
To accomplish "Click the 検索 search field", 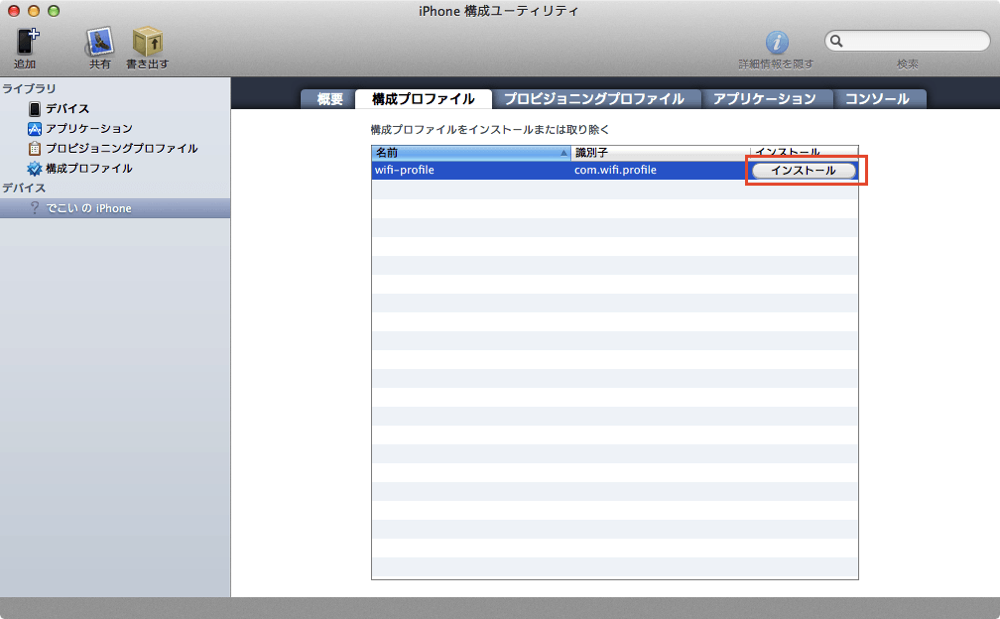I will coord(908,41).
